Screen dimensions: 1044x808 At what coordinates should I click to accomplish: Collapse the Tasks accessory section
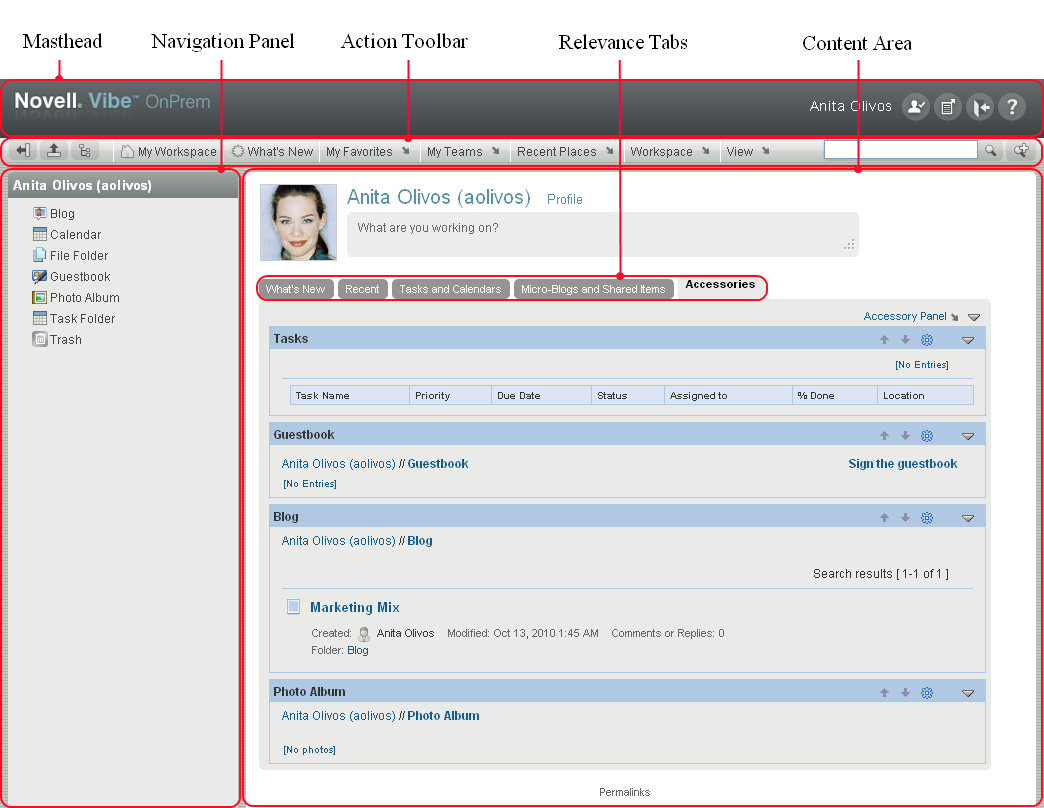[x=967, y=340]
